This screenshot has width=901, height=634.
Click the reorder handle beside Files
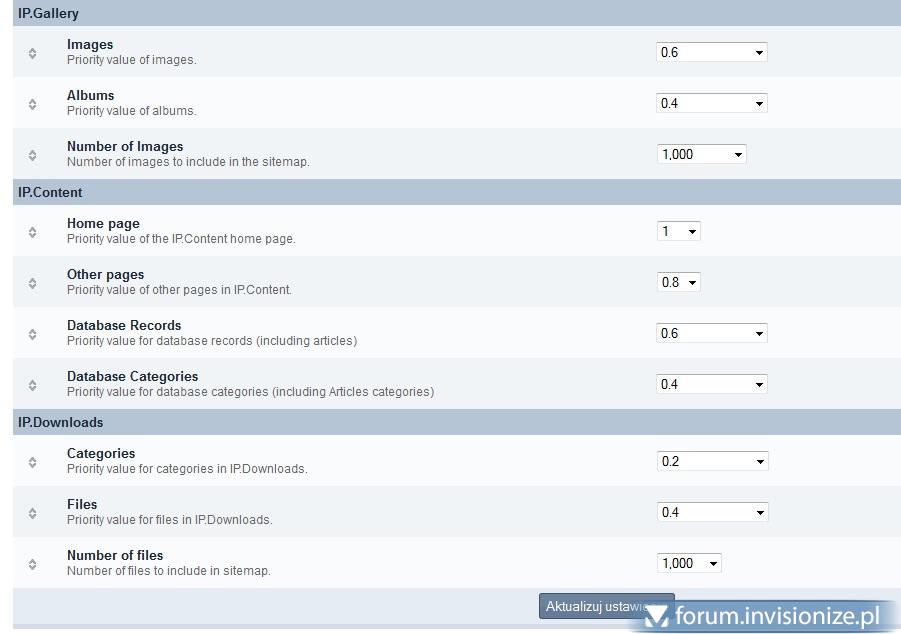(32, 513)
